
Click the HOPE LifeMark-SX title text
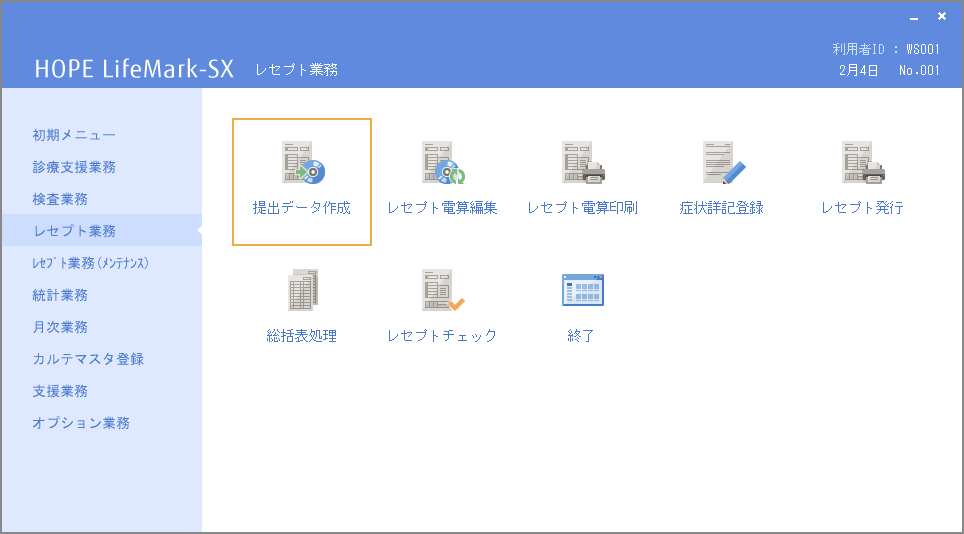[x=134, y=69]
